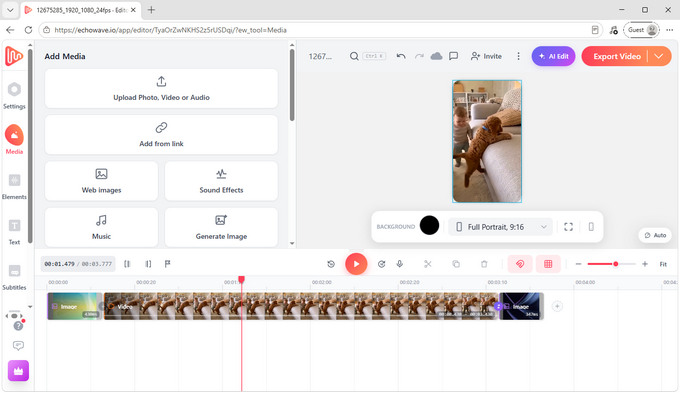Screen dimensions: 680x393
Task: Click the Invite button
Action: tap(486, 56)
